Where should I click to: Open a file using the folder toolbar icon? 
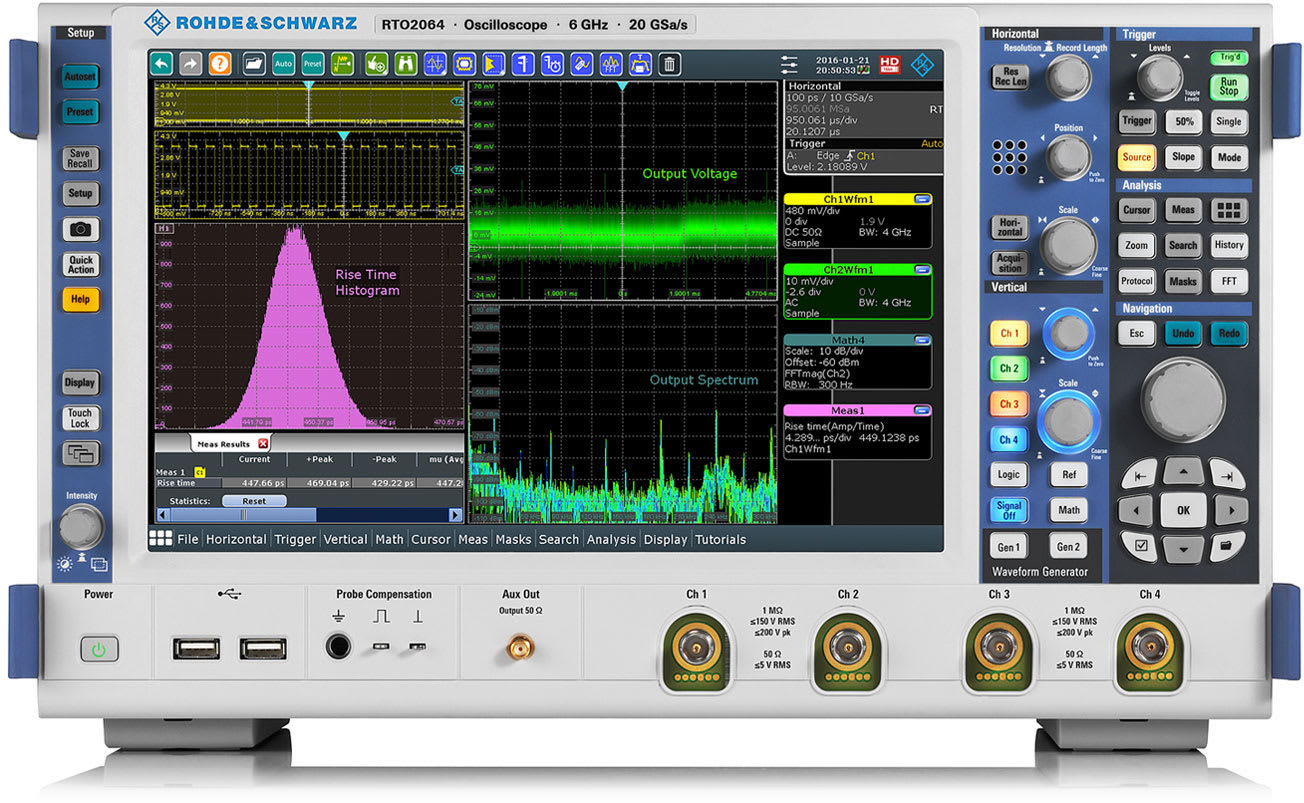(x=253, y=63)
